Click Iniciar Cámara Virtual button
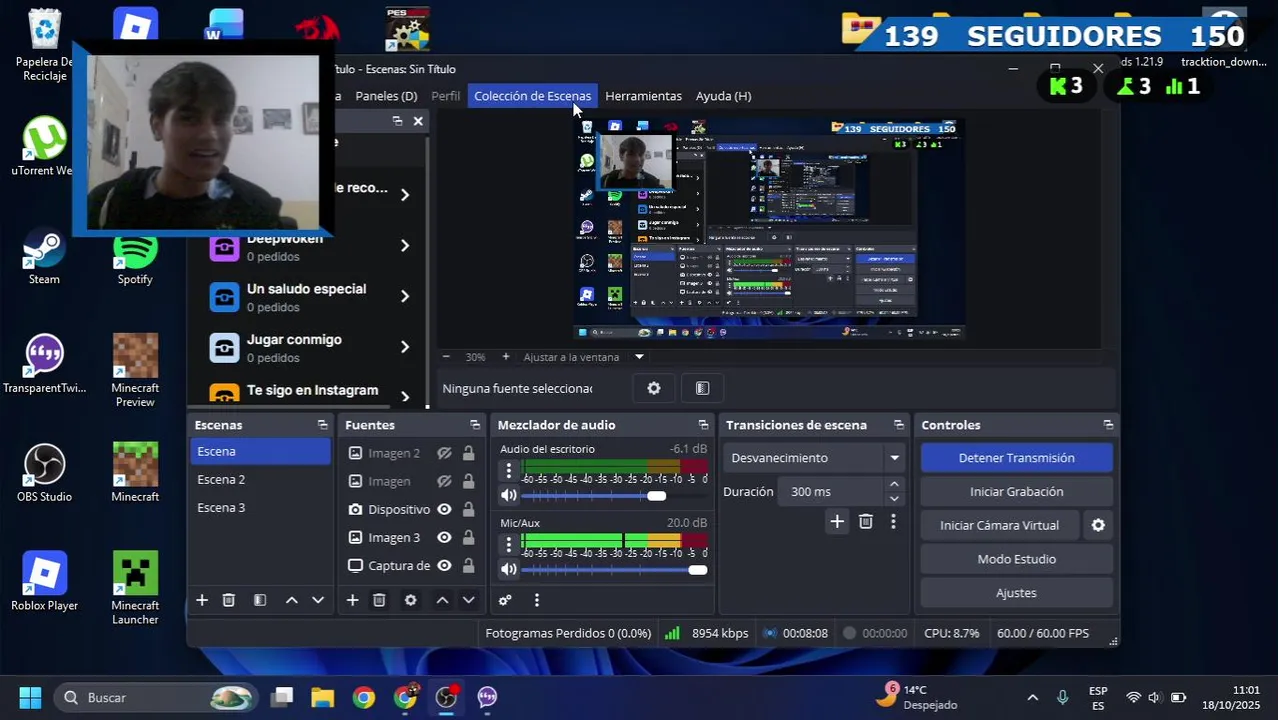1278x720 pixels. pos(1000,525)
